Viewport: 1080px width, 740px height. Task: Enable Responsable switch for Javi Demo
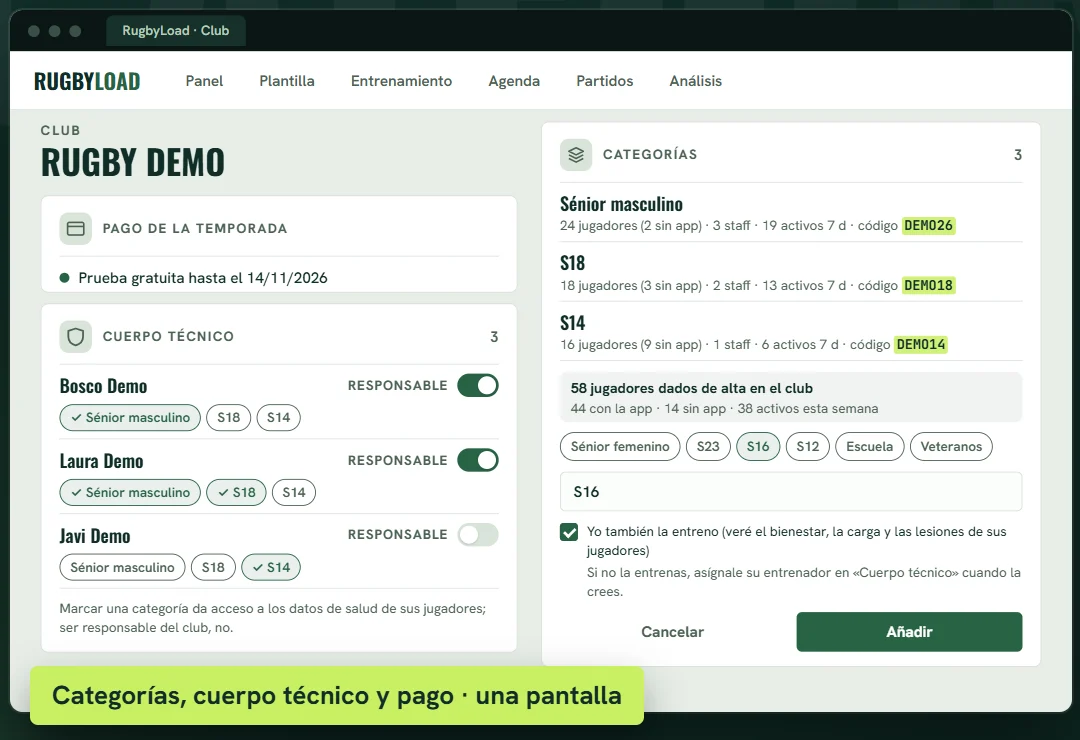coord(478,535)
